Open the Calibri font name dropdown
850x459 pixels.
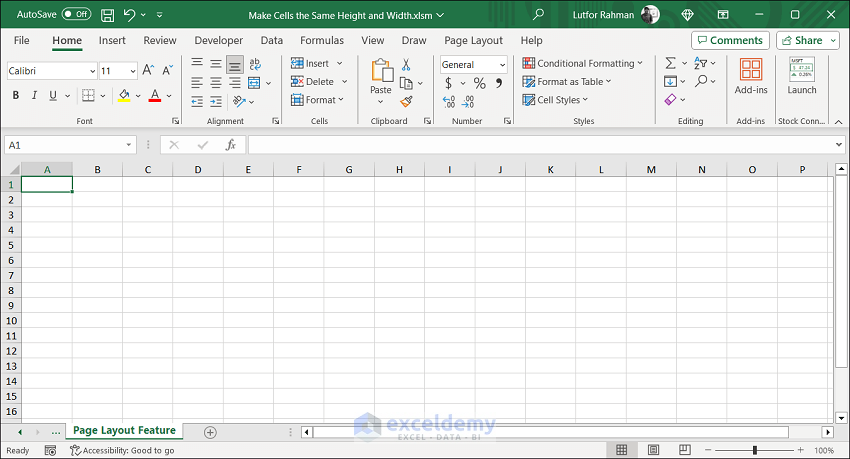(92, 71)
